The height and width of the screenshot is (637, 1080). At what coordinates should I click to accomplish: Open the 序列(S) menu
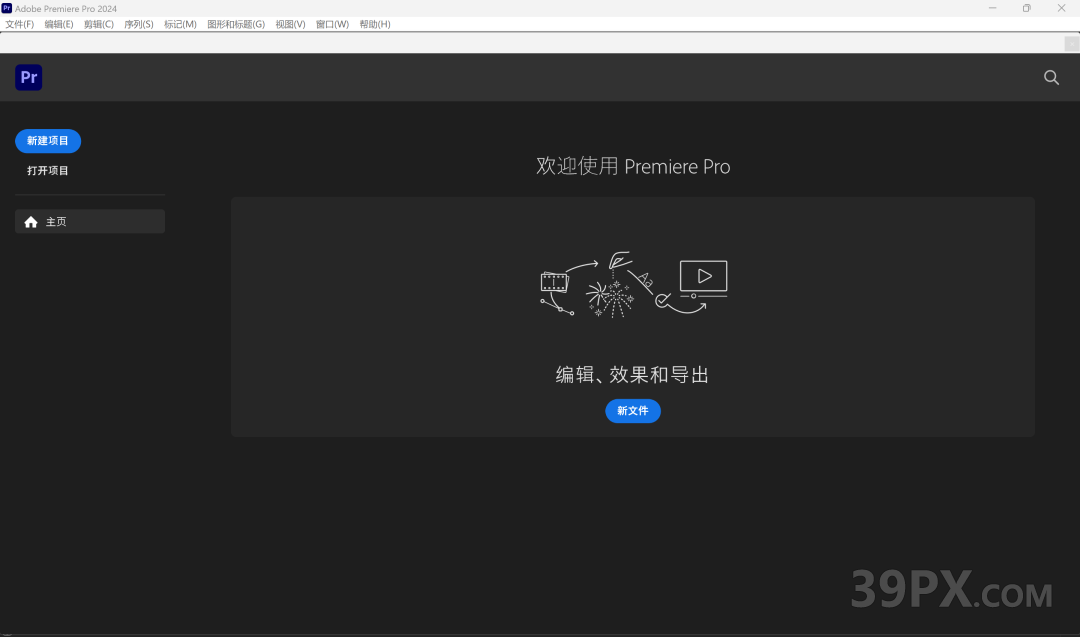[x=139, y=24]
